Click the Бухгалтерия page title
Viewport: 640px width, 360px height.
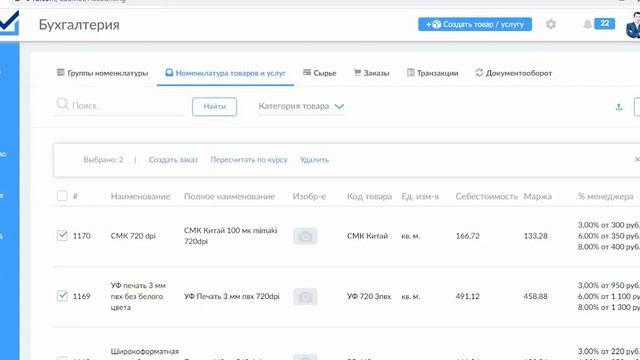[79, 24]
